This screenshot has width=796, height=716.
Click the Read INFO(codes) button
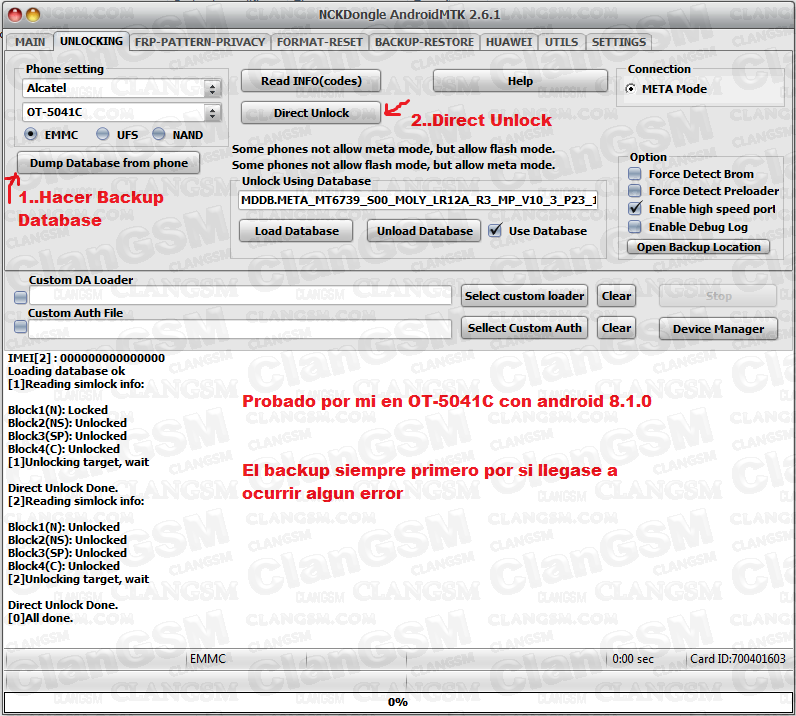(x=311, y=81)
